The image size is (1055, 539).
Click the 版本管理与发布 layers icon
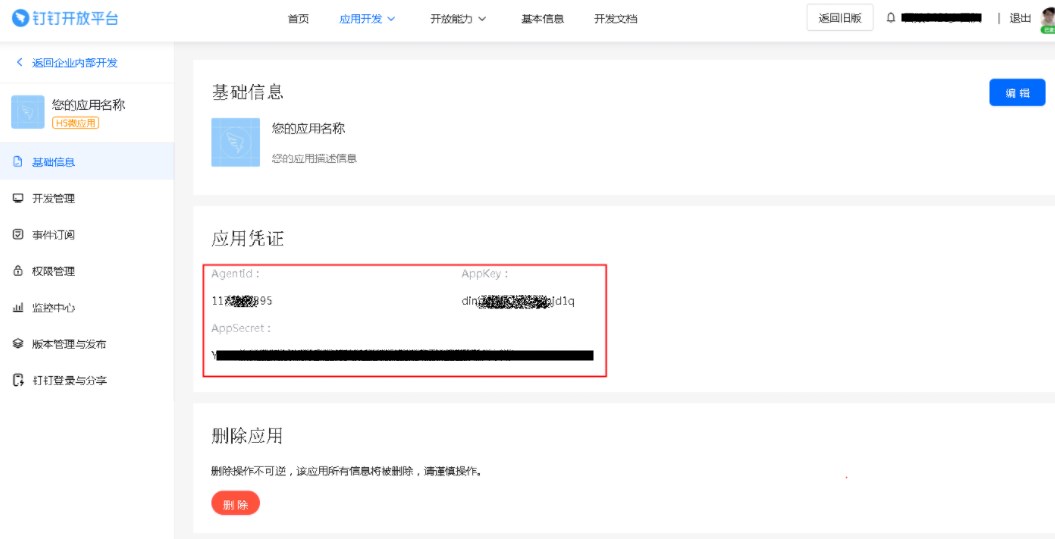click(18, 344)
